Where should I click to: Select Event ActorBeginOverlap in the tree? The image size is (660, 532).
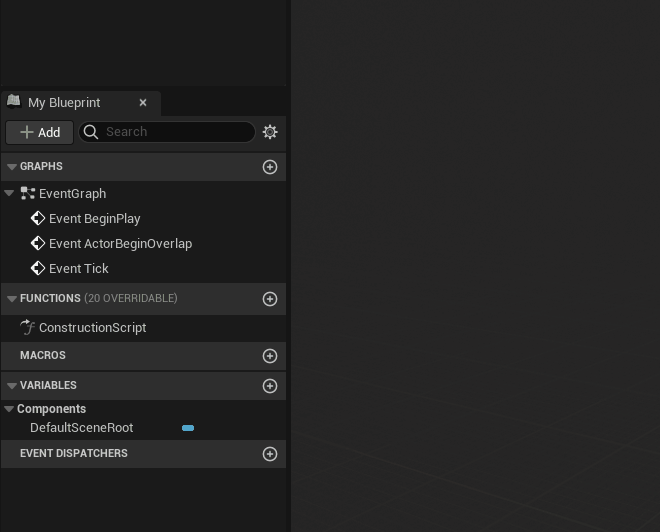tap(120, 244)
